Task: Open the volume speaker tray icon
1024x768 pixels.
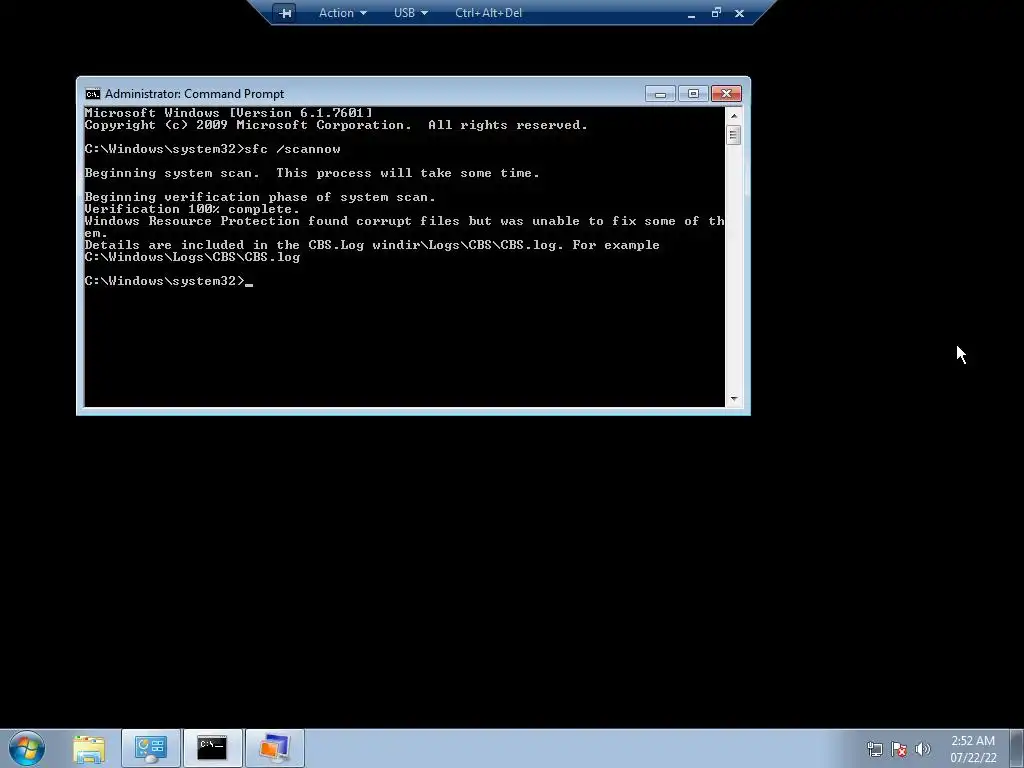Action: coord(923,749)
